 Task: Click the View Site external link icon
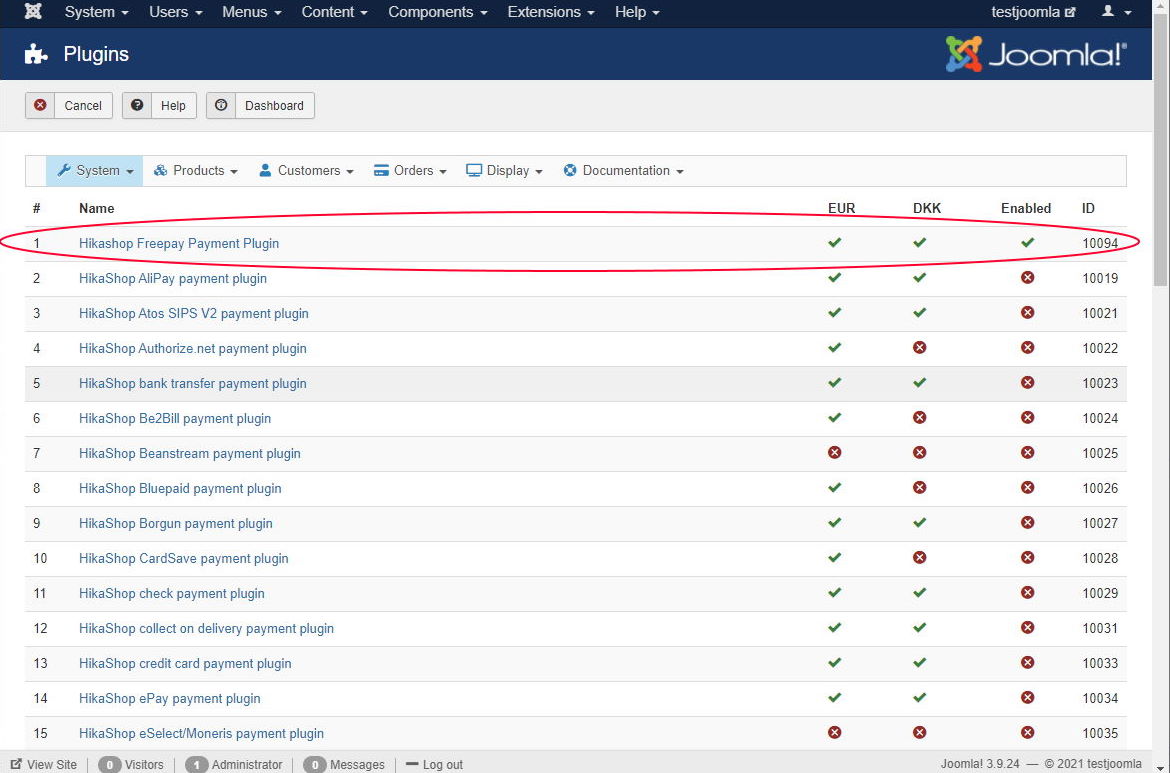tap(16, 764)
